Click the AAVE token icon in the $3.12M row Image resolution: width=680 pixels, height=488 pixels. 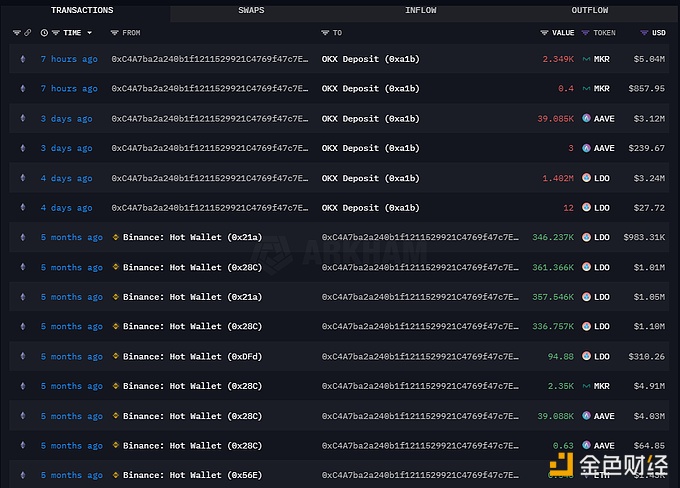point(587,119)
